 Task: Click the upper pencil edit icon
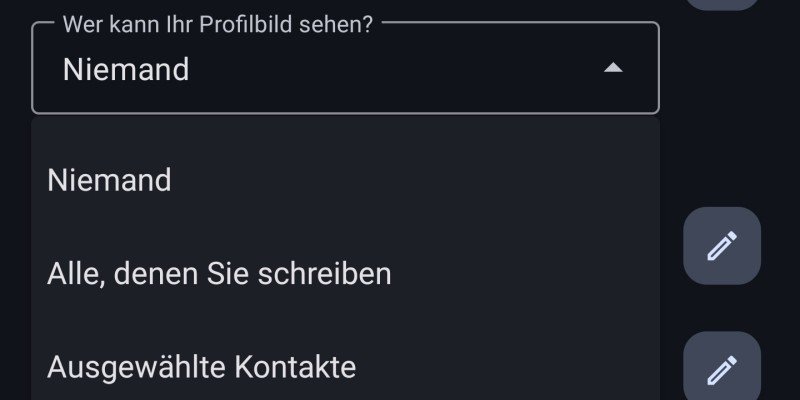tap(721, 246)
